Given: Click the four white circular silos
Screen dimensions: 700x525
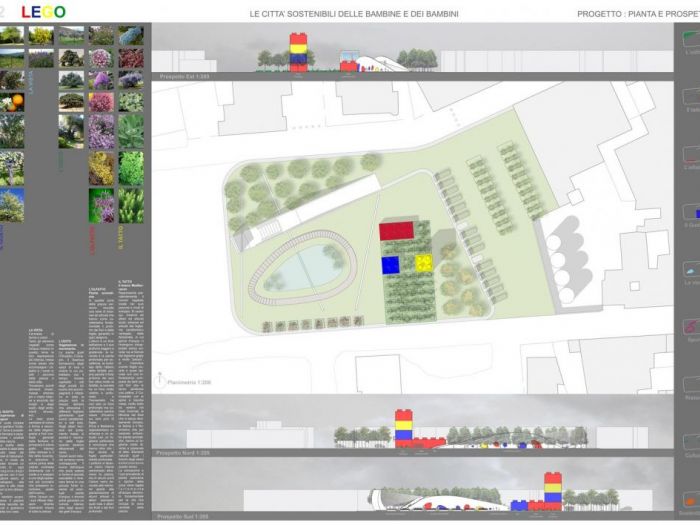Looking at the screenshot, I should [x=561, y=269].
